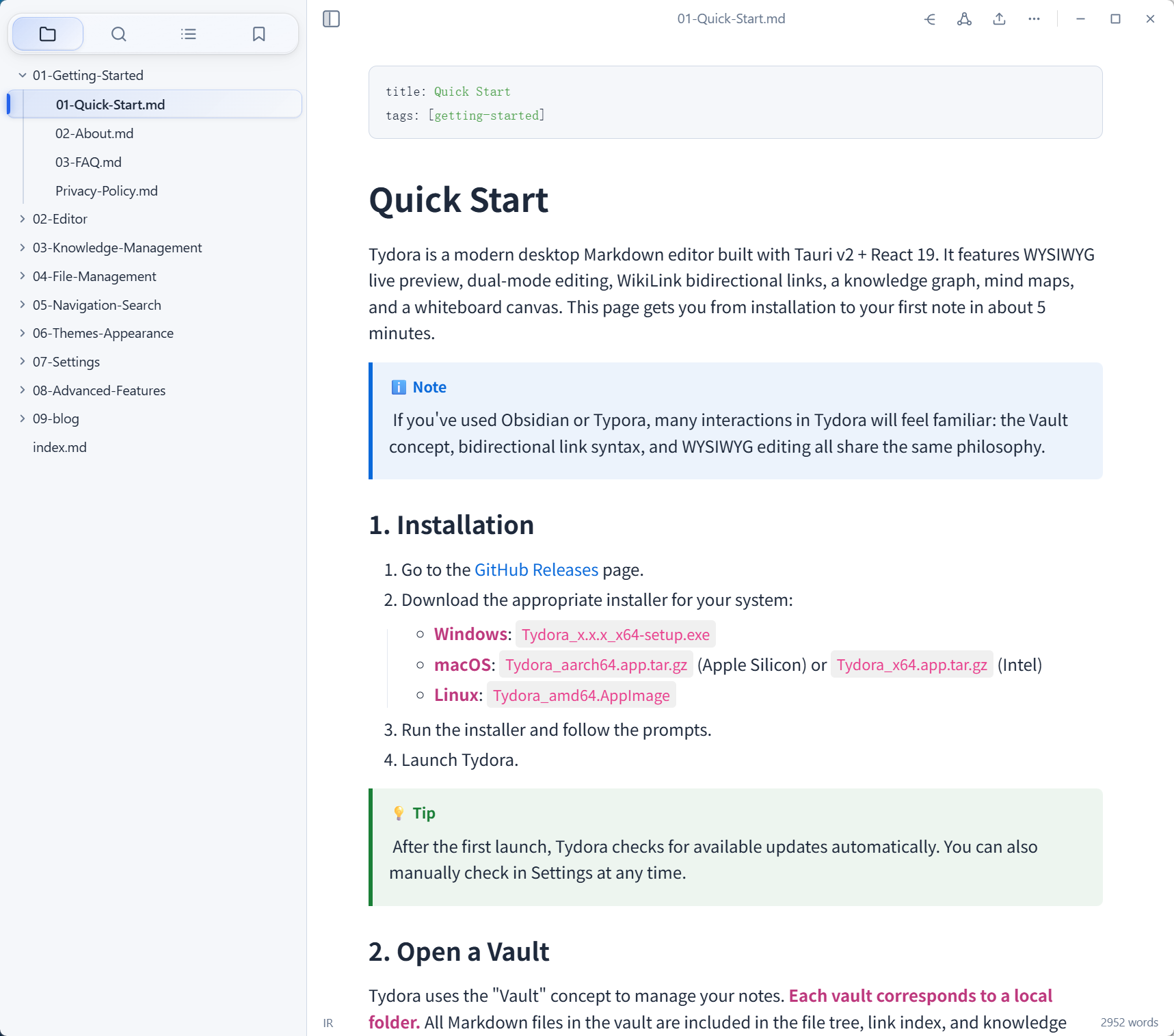1174x1036 pixels.
Task: Click the 1. Installation heading
Action: (451, 525)
